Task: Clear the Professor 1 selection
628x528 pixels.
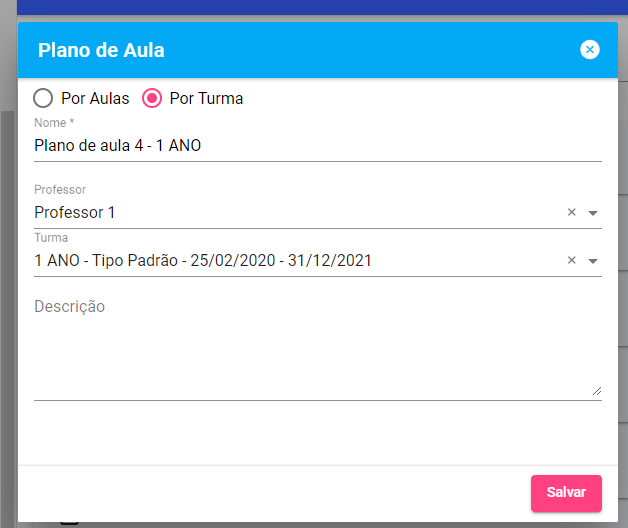Action: click(572, 212)
